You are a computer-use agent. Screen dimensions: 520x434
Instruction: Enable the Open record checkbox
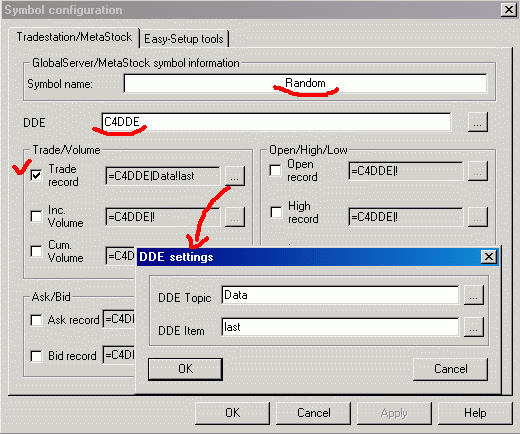275,170
